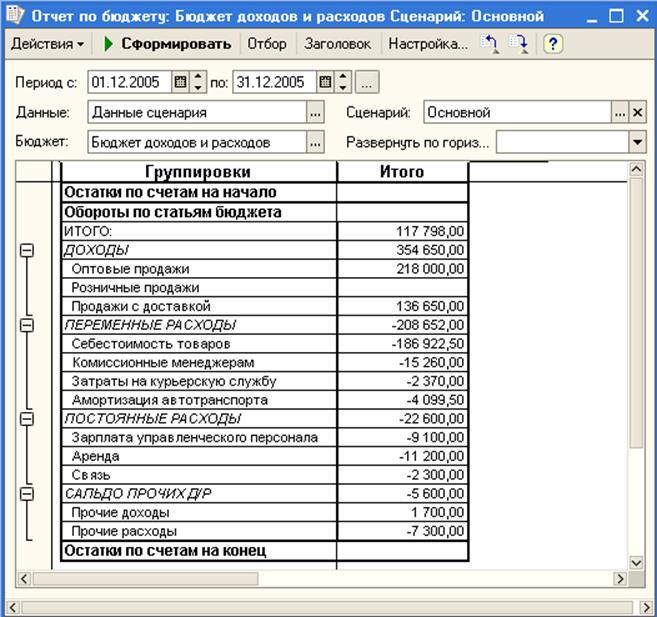Collapse the ПОСТОЯННЫЕ РАСХОДЫ group
This screenshot has height=617, width=657.
coord(27,419)
